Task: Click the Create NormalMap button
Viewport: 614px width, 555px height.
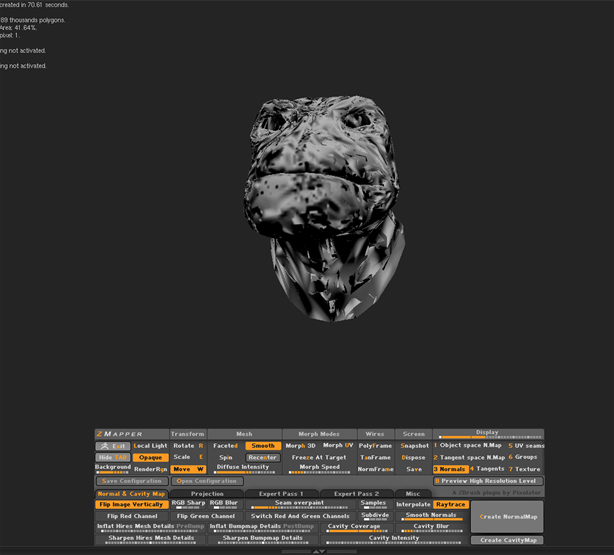Action: 507,516
